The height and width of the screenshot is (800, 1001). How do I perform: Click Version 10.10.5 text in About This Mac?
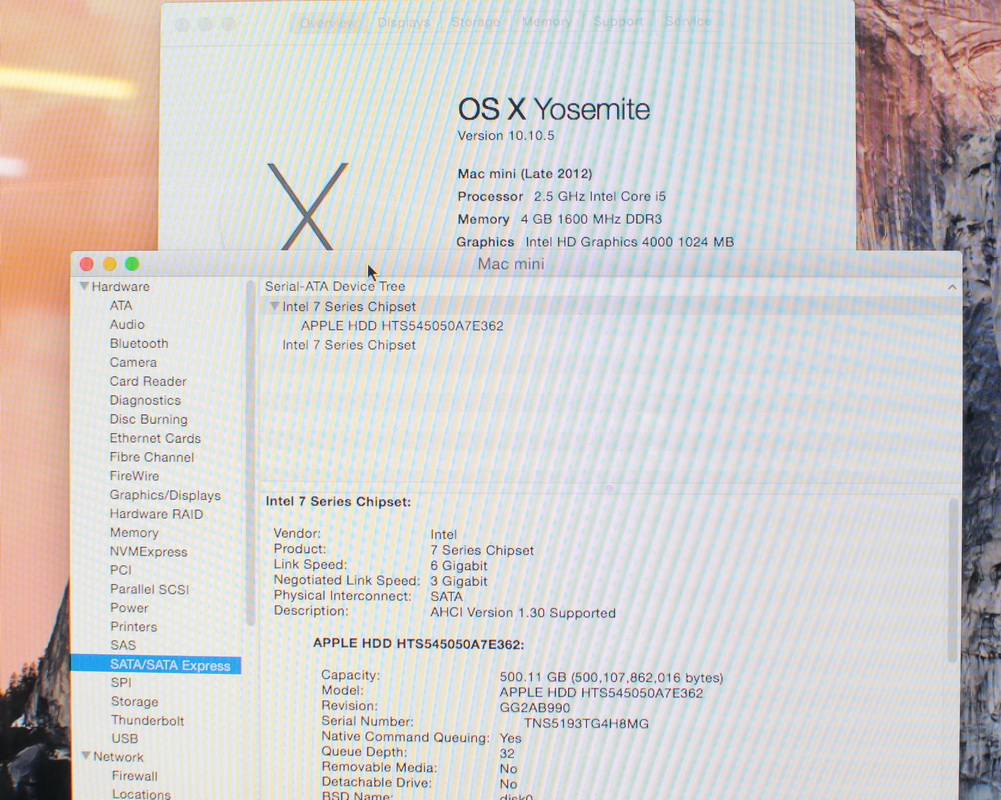[506, 135]
